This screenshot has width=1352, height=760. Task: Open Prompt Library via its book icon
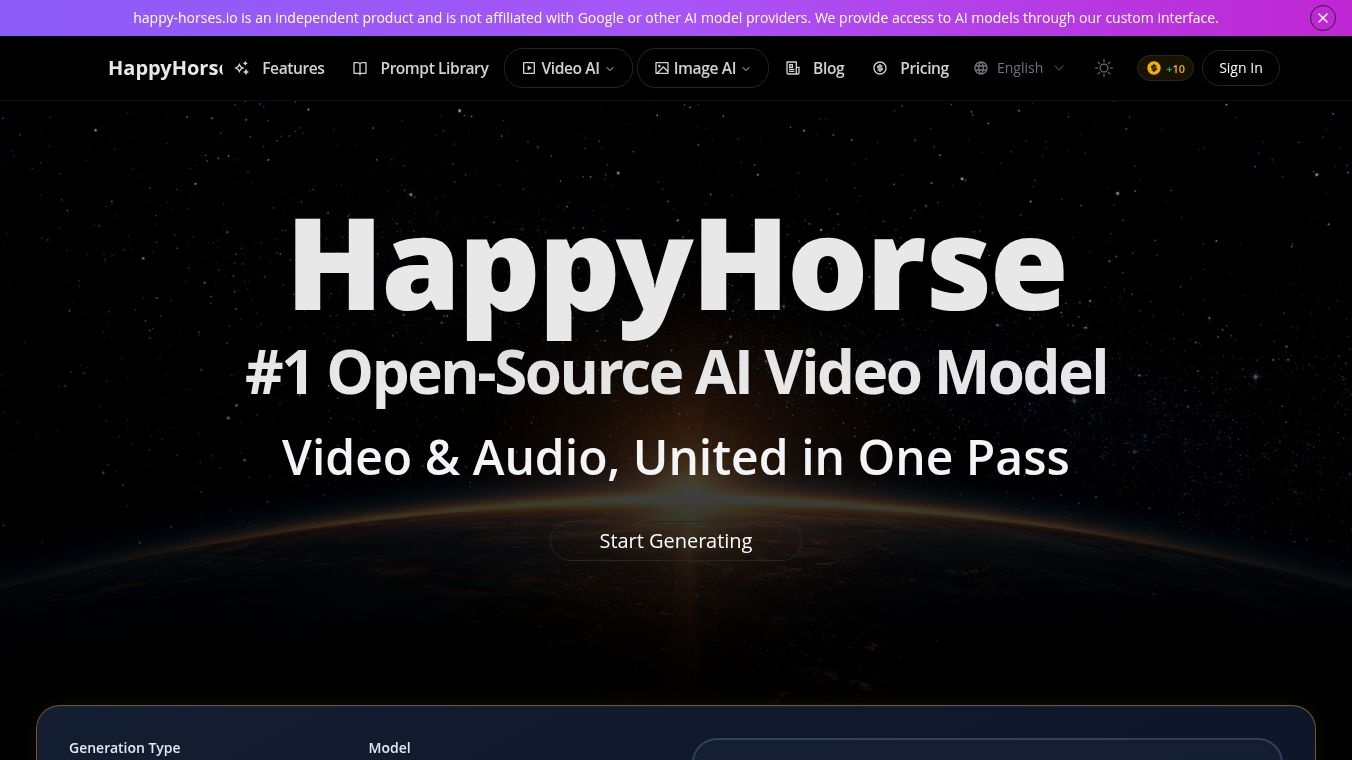[360, 68]
